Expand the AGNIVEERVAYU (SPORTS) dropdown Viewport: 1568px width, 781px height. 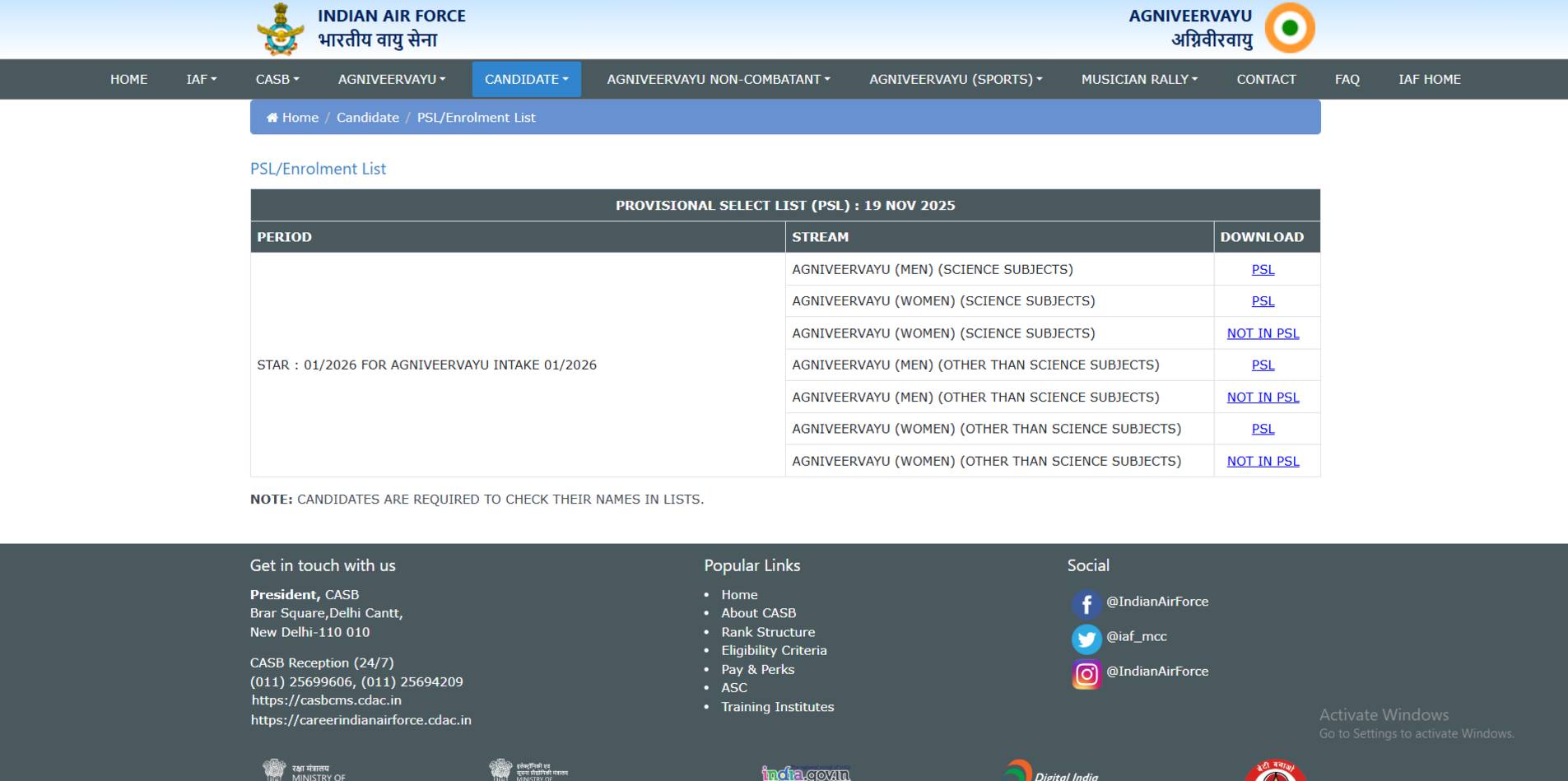(x=956, y=79)
